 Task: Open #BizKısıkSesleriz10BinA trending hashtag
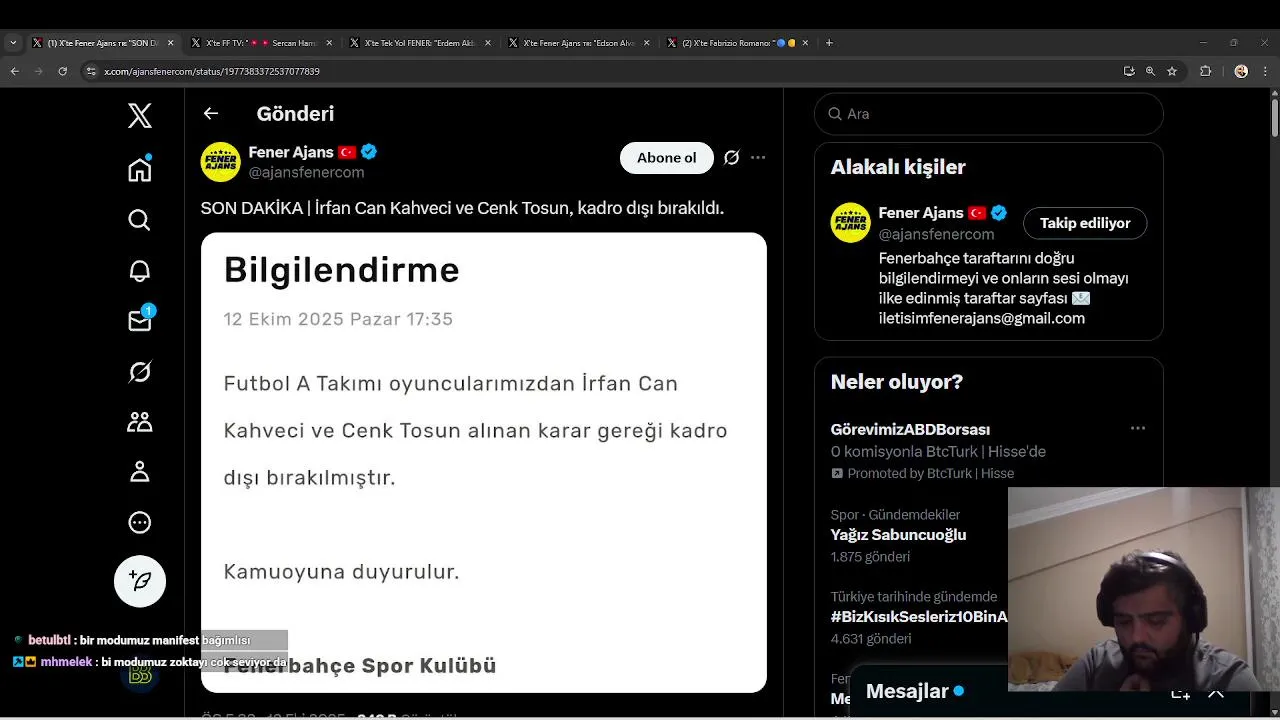(x=919, y=617)
